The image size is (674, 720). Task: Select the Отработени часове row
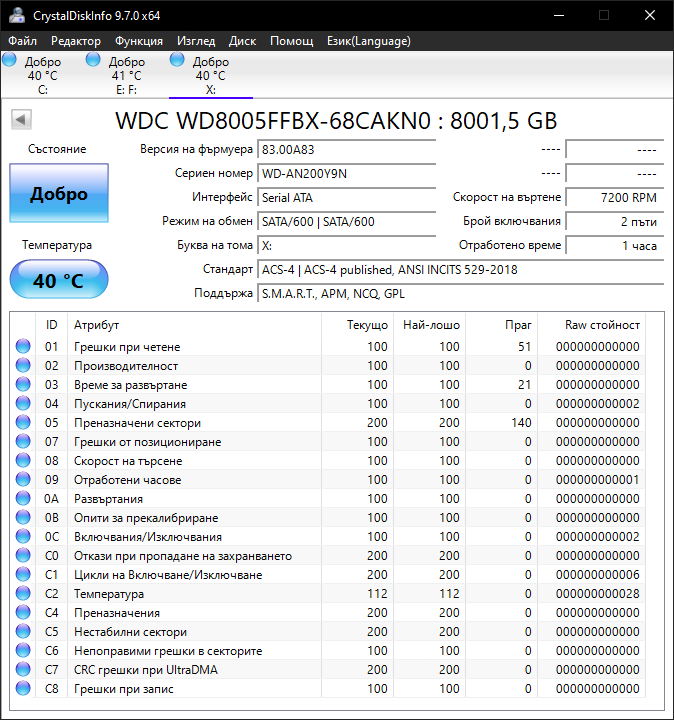point(328,479)
